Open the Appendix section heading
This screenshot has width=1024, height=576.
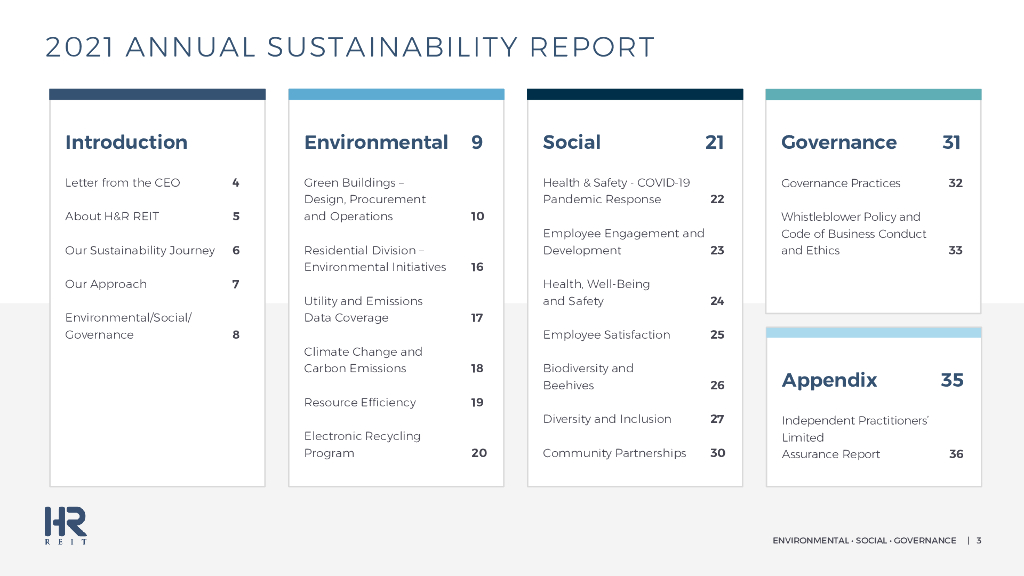coord(829,380)
